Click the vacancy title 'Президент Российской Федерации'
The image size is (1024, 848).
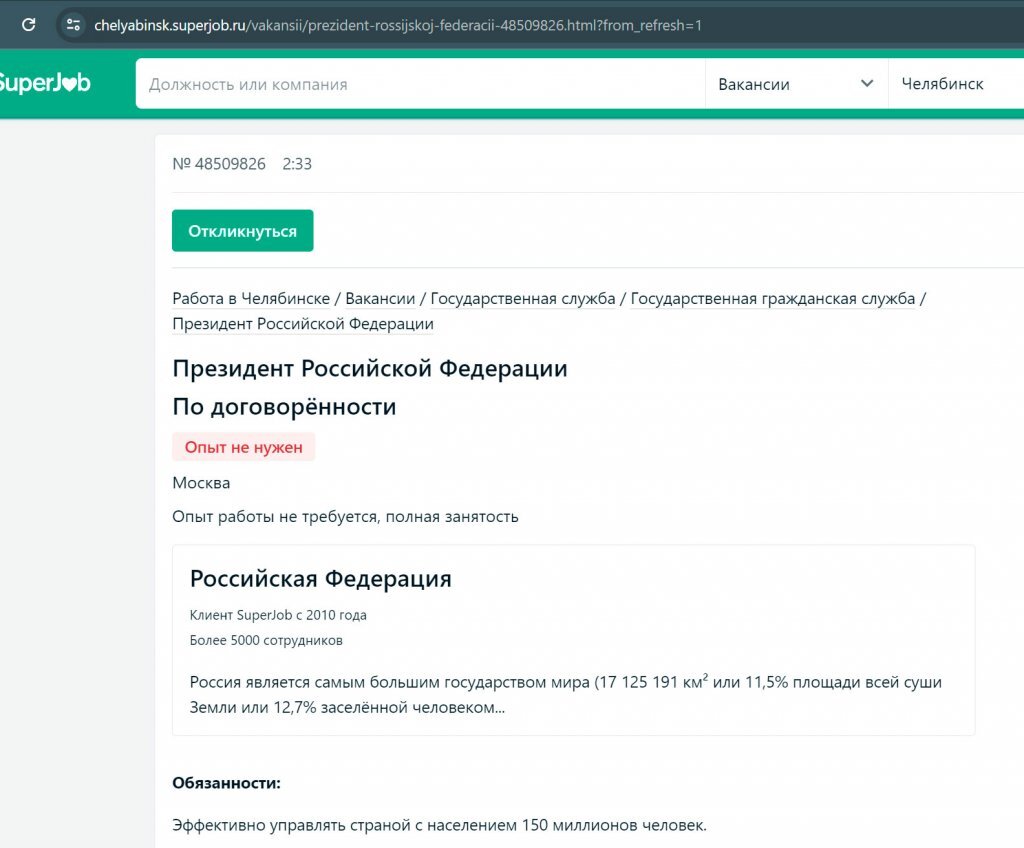point(370,368)
